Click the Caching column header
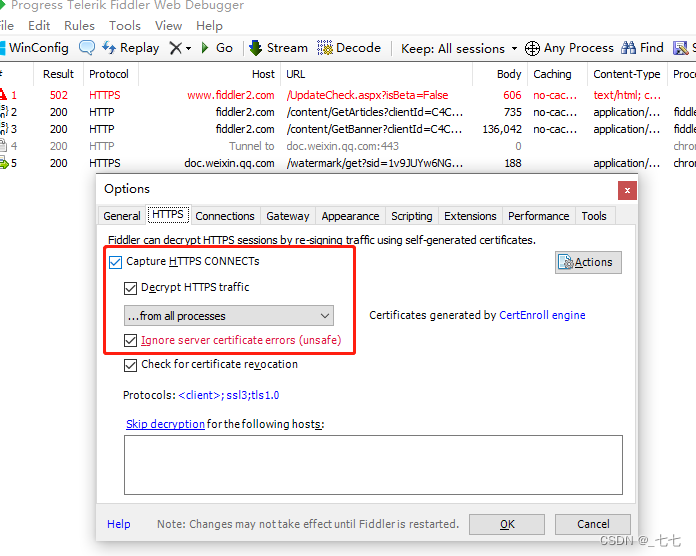696x556 pixels. coord(558,74)
